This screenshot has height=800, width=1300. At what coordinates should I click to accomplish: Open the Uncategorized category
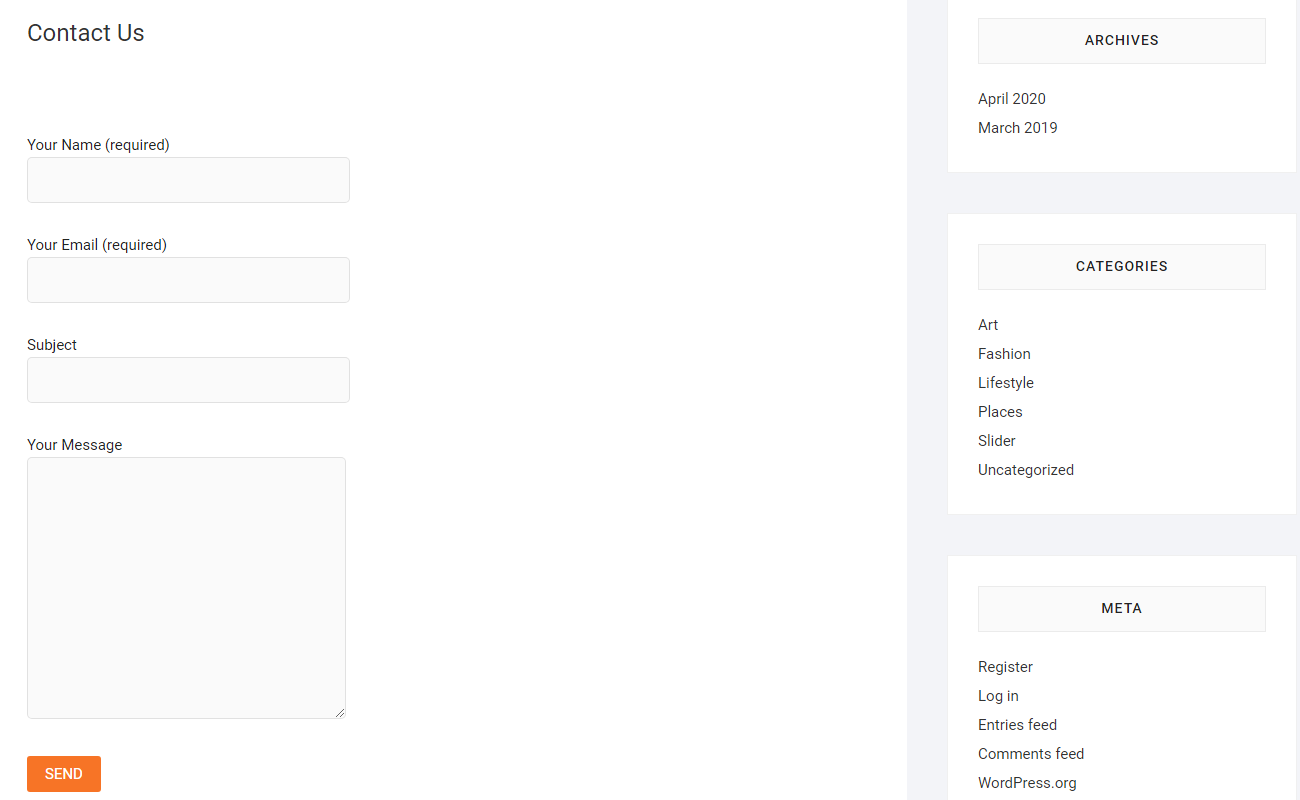pos(1025,470)
